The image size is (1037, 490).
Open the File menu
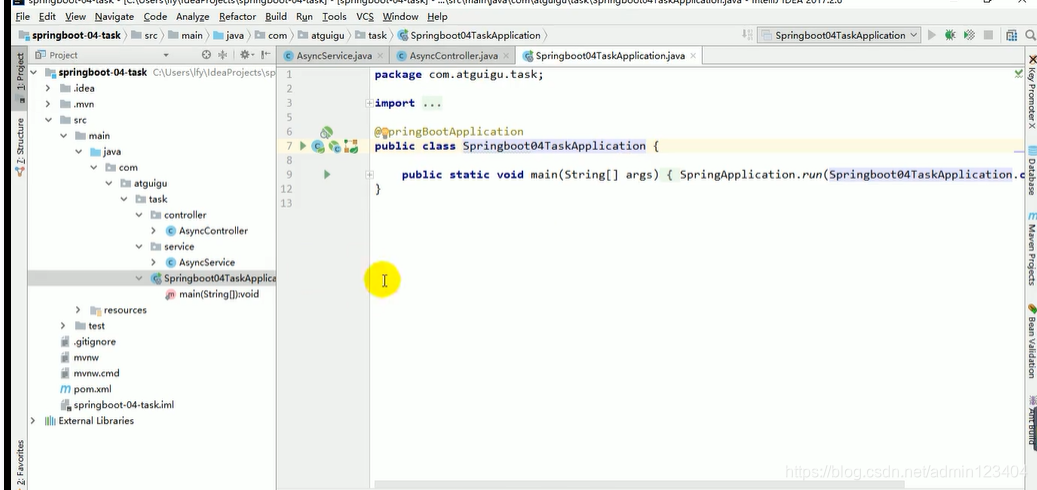pos(22,17)
